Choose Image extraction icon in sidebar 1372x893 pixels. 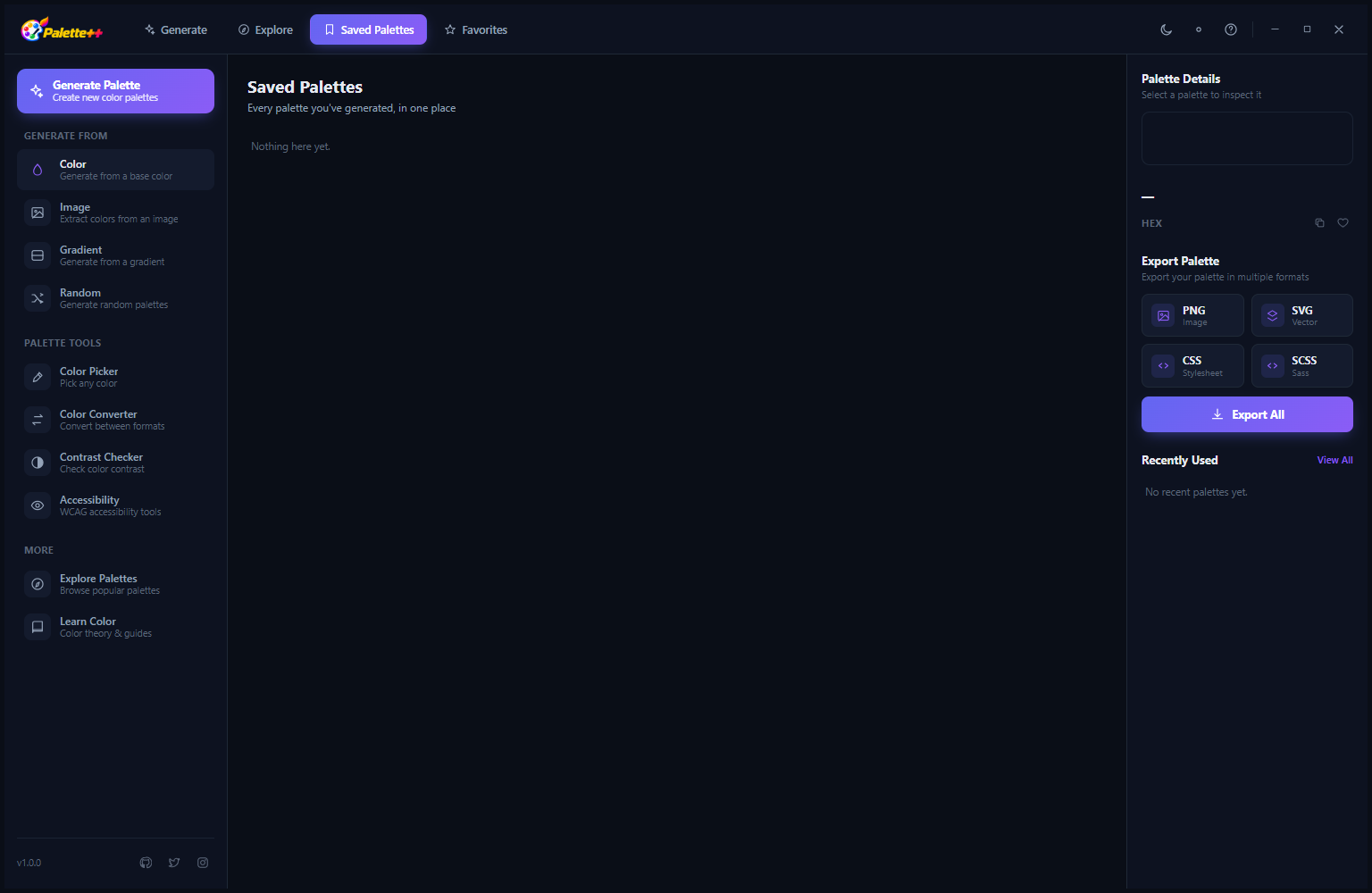(x=38, y=213)
